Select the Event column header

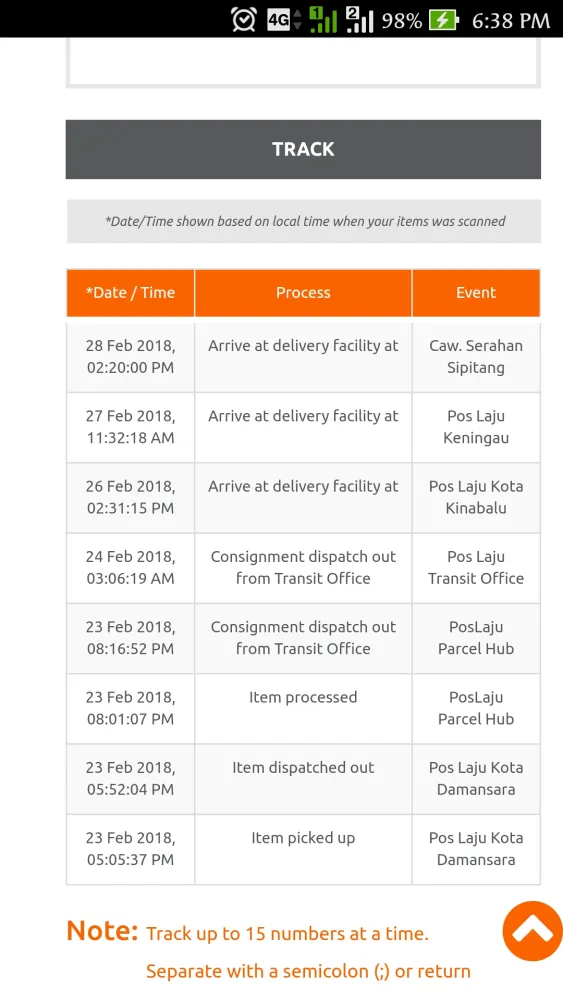click(476, 293)
